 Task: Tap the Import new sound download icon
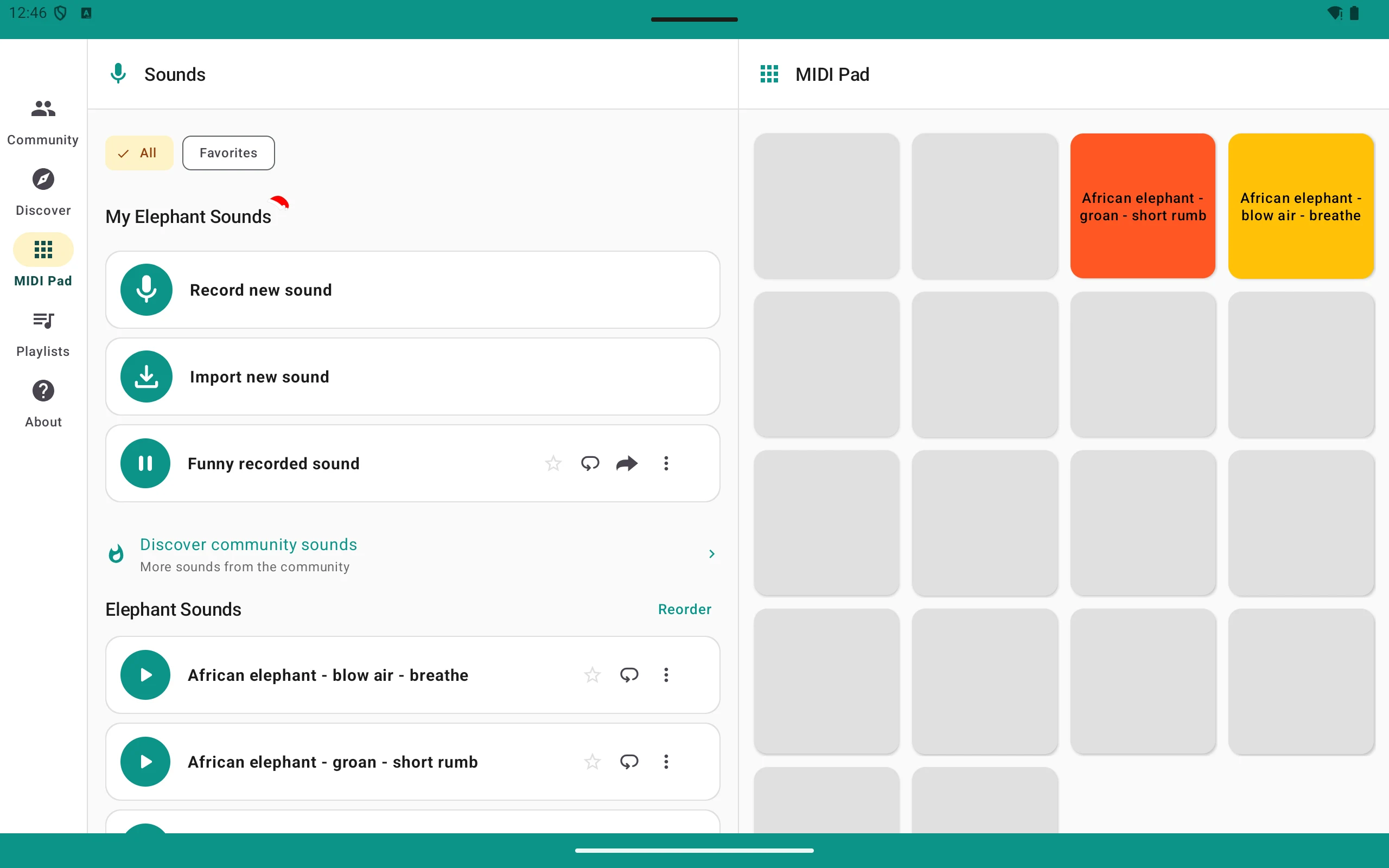point(146,376)
